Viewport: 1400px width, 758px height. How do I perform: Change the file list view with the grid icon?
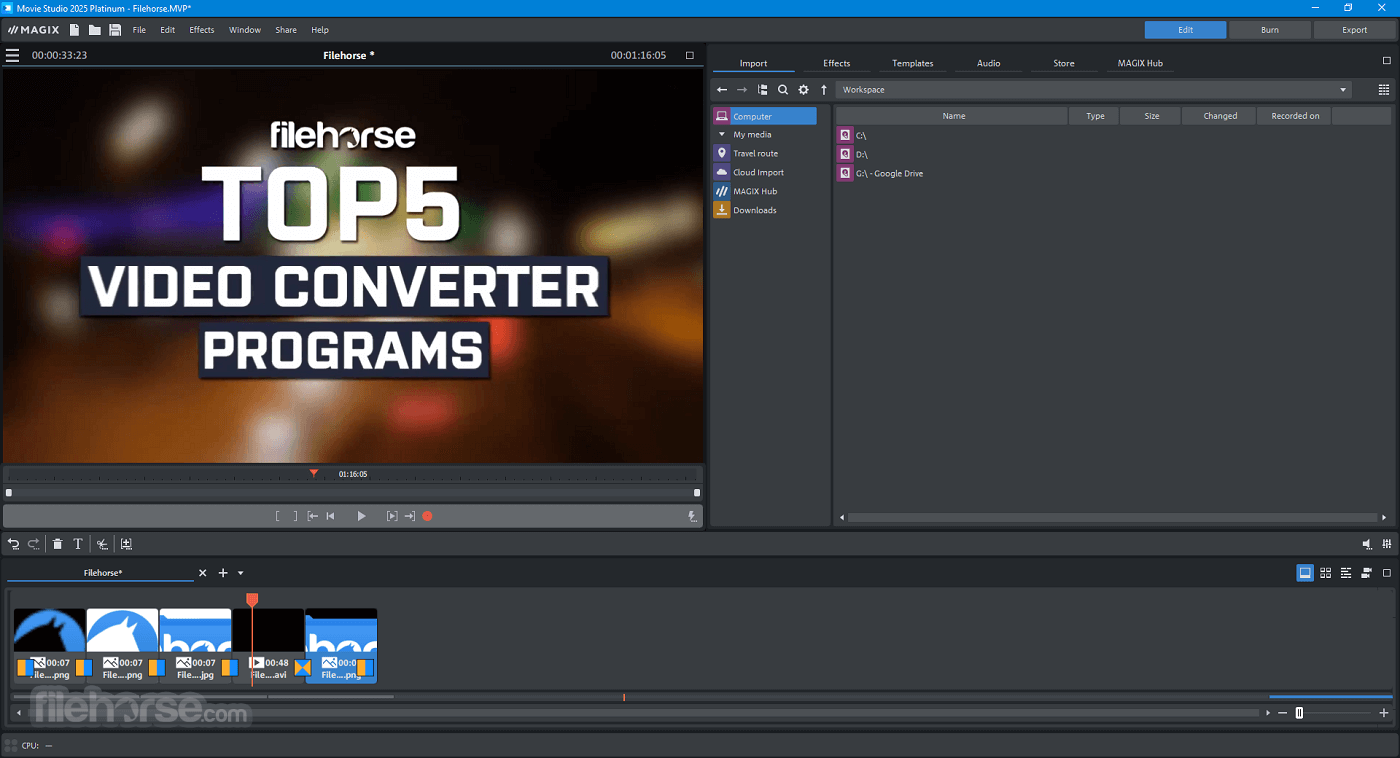click(1384, 90)
